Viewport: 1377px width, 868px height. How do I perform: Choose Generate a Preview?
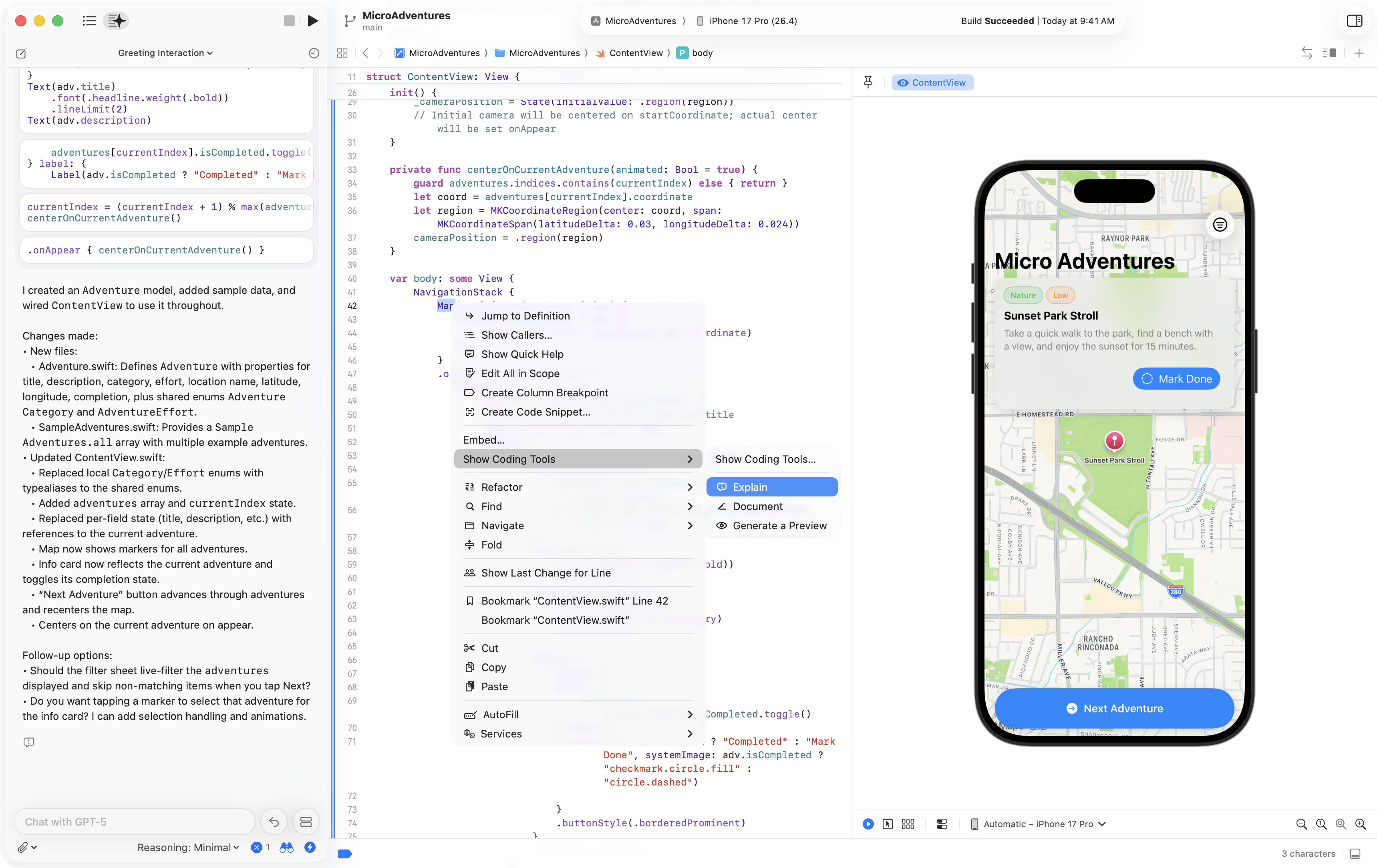click(x=772, y=526)
